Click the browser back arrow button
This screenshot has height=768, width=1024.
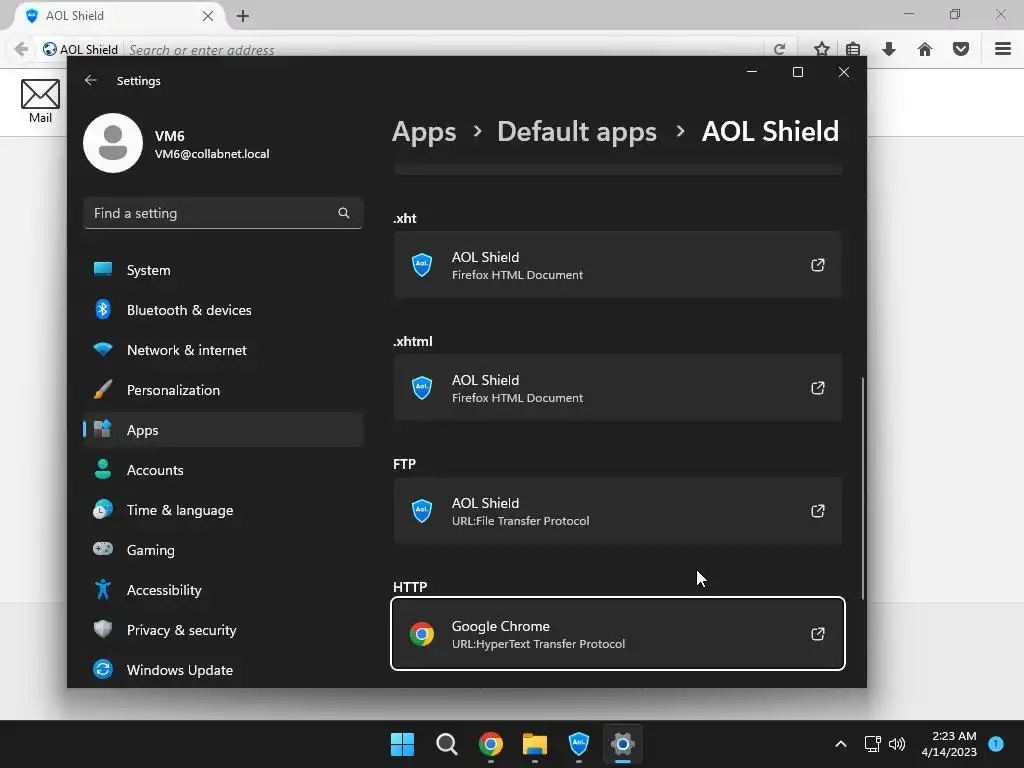coord(21,49)
